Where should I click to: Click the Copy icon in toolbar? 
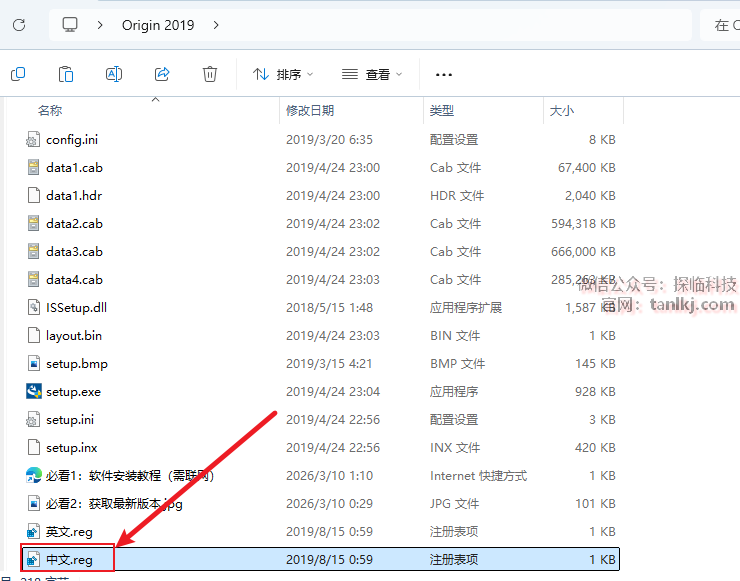pos(18,74)
